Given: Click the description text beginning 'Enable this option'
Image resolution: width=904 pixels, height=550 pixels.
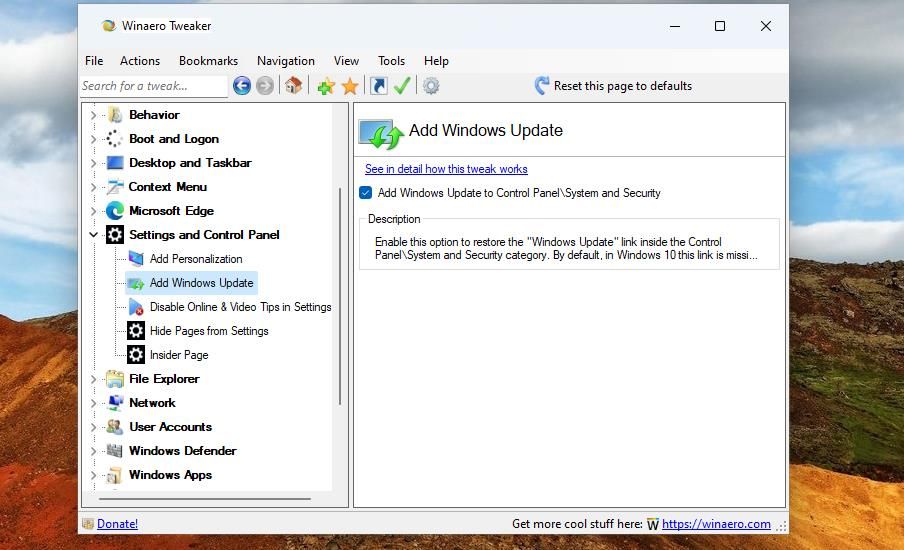Looking at the screenshot, I should tap(566, 248).
